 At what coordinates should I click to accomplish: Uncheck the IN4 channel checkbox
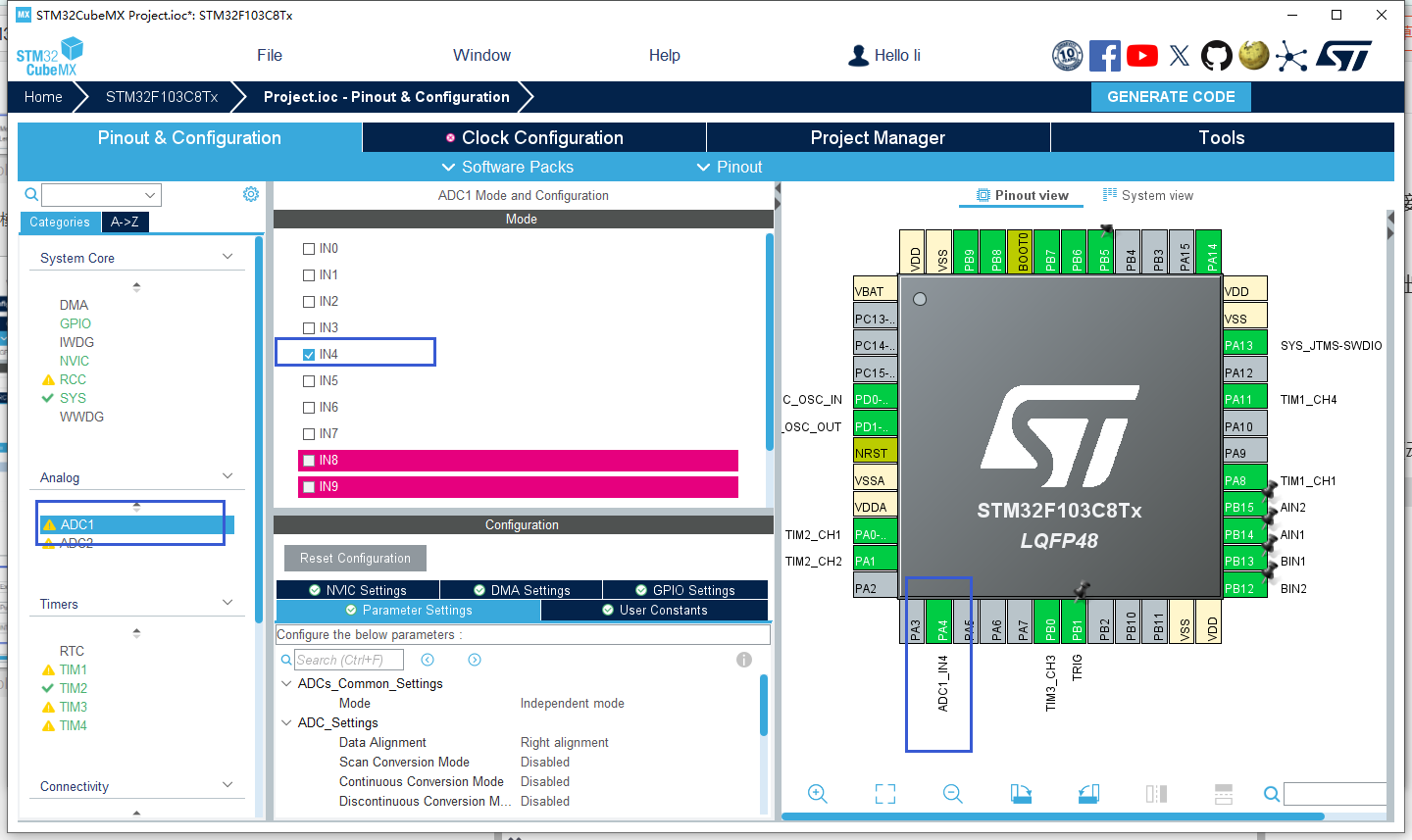click(x=309, y=355)
